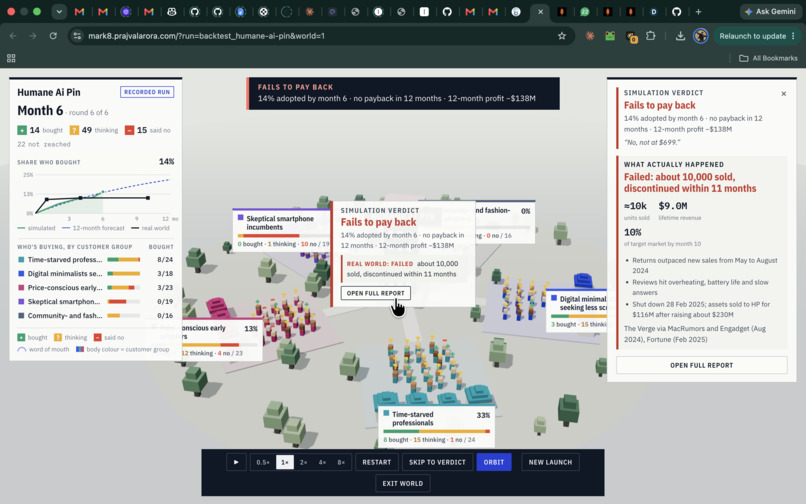Click the RESTART button

coord(376,462)
